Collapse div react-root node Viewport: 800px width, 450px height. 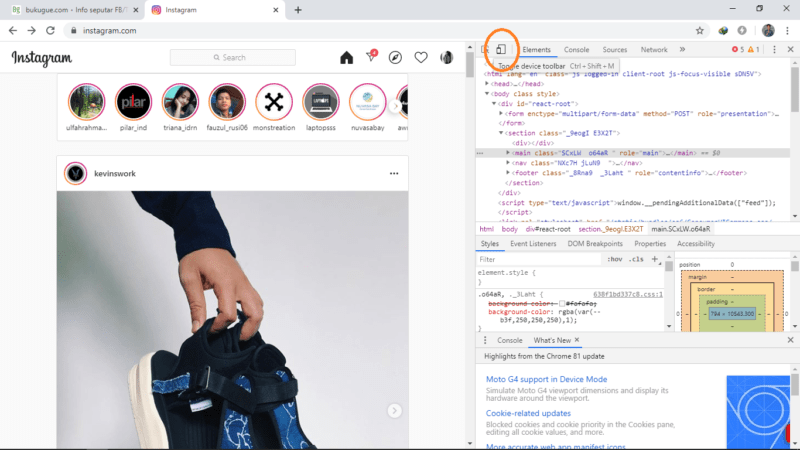494,104
